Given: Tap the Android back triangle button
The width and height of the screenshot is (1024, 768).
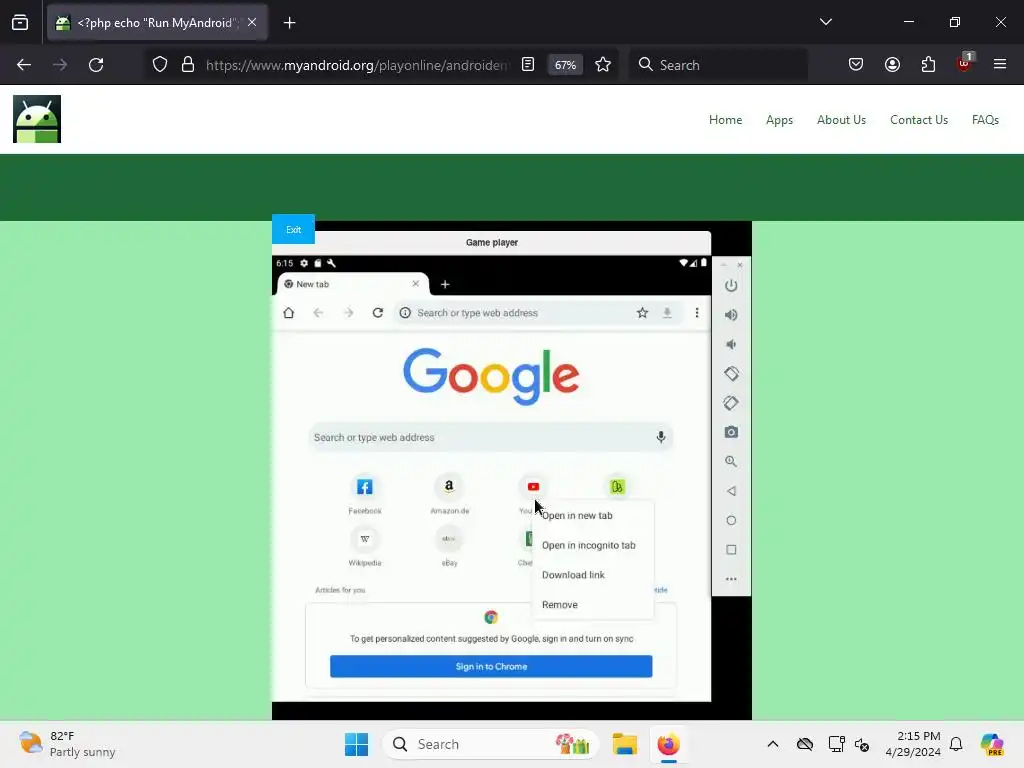Looking at the screenshot, I should [x=731, y=491].
